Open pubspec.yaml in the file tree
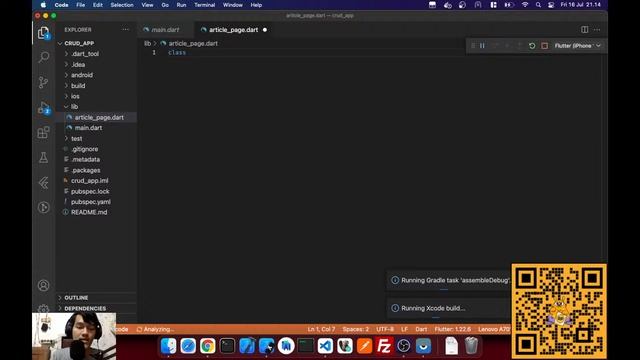640x360 pixels. pyautogui.click(x=96, y=202)
